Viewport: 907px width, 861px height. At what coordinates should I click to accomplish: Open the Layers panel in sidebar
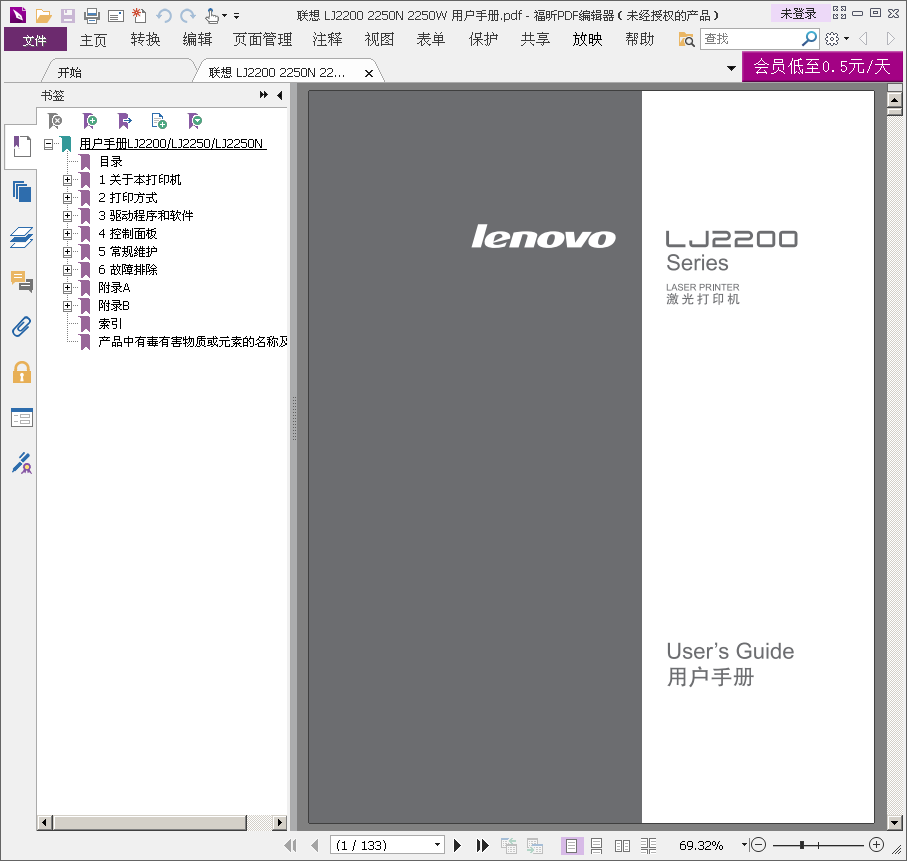pyautogui.click(x=22, y=237)
